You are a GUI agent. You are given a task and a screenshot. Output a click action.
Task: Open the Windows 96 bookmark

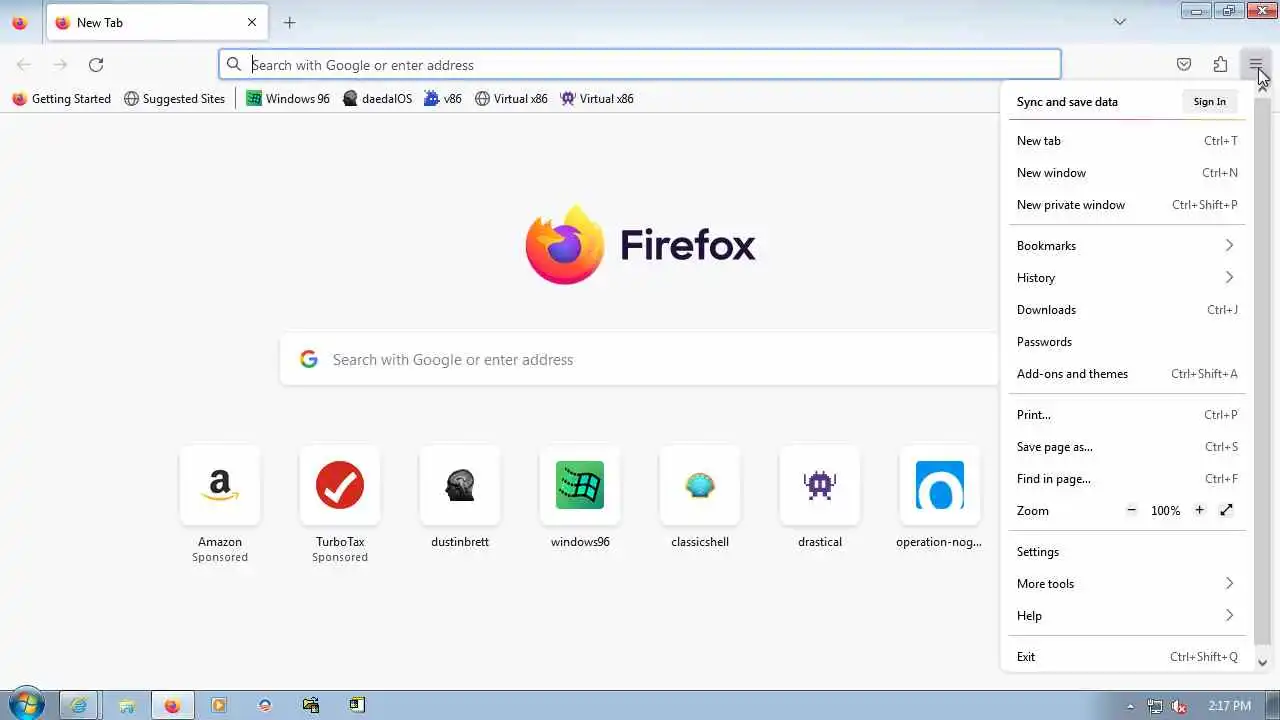pyautogui.click(x=288, y=99)
